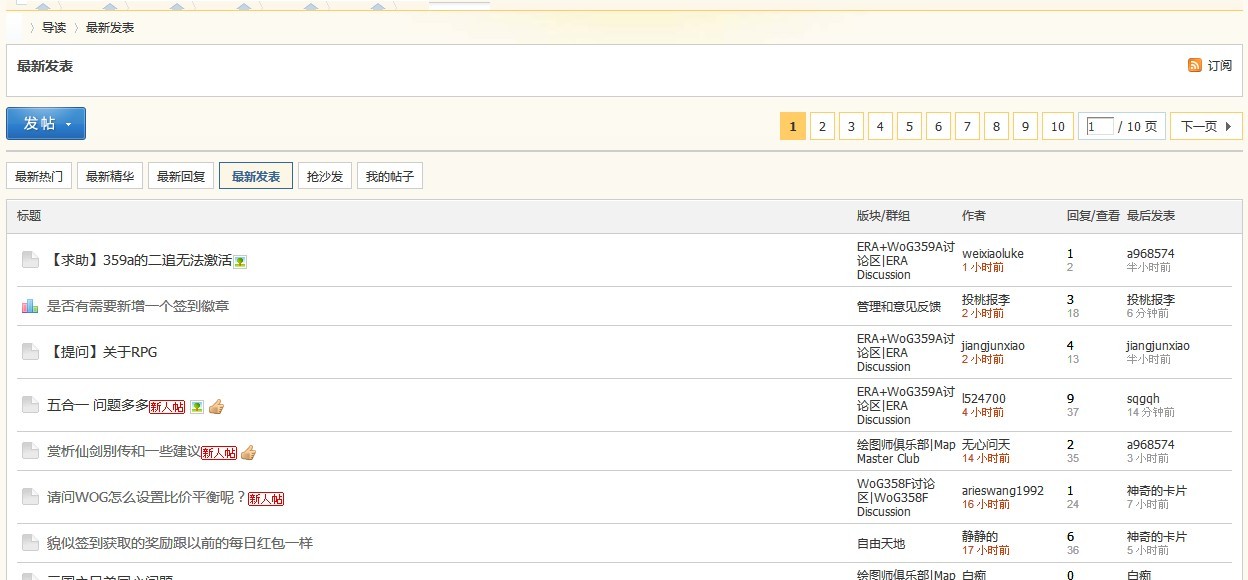Click the 新人帖 badge after 赏析仙剑别传和一些建议

tap(219, 452)
